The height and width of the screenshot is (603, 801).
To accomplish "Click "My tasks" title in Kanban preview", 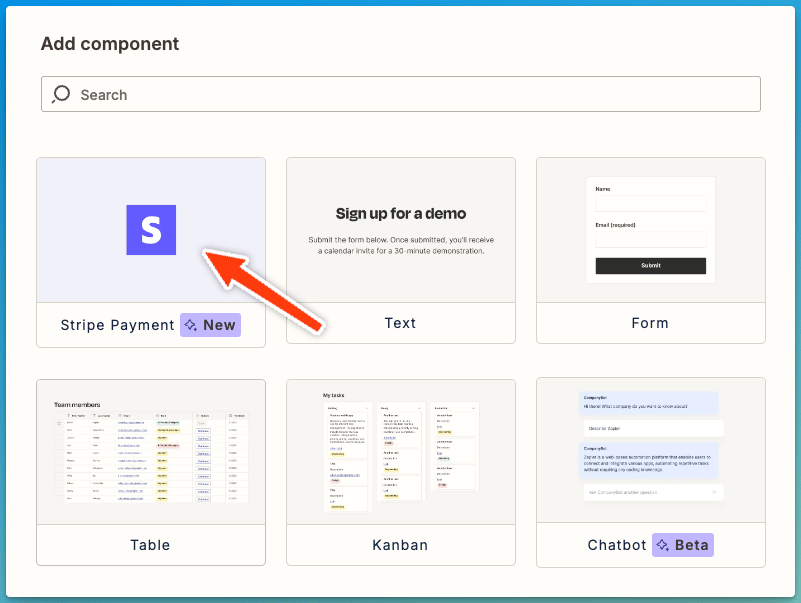I will [x=334, y=395].
